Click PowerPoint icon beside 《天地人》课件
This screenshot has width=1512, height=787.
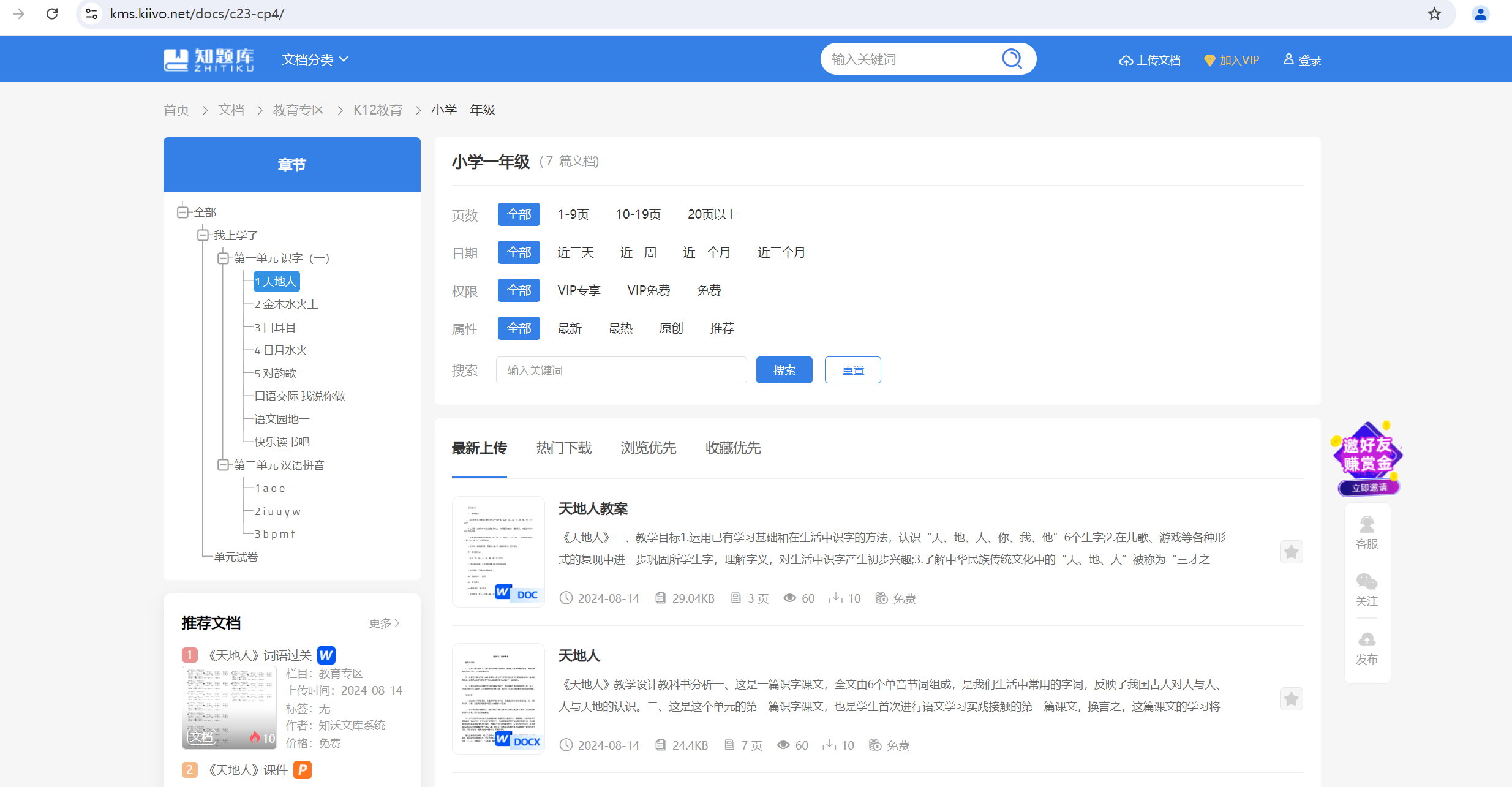point(303,770)
